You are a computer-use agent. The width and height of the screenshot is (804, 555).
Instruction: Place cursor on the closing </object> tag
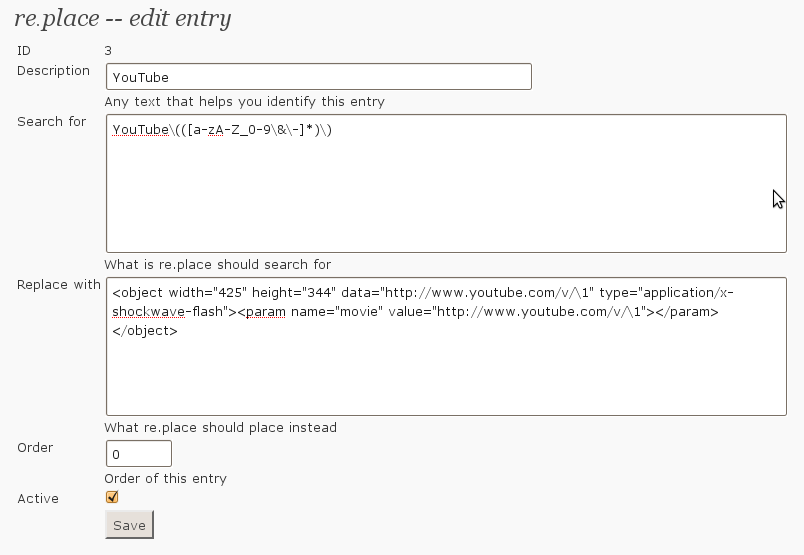coord(145,331)
